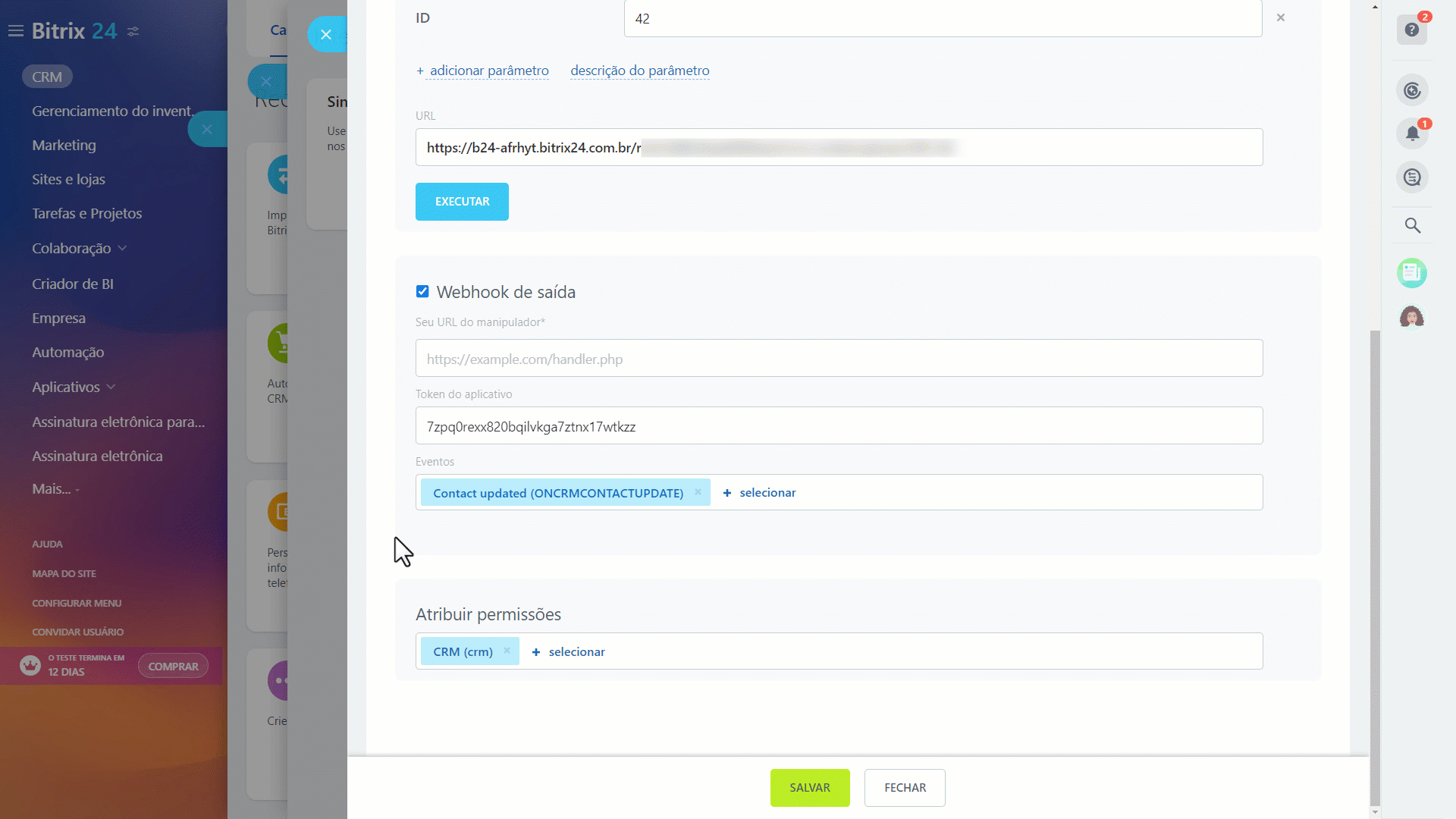Uncheck the Webhook de saída checkbox
The height and width of the screenshot is (819, 1456).
[x=422, y=291]
